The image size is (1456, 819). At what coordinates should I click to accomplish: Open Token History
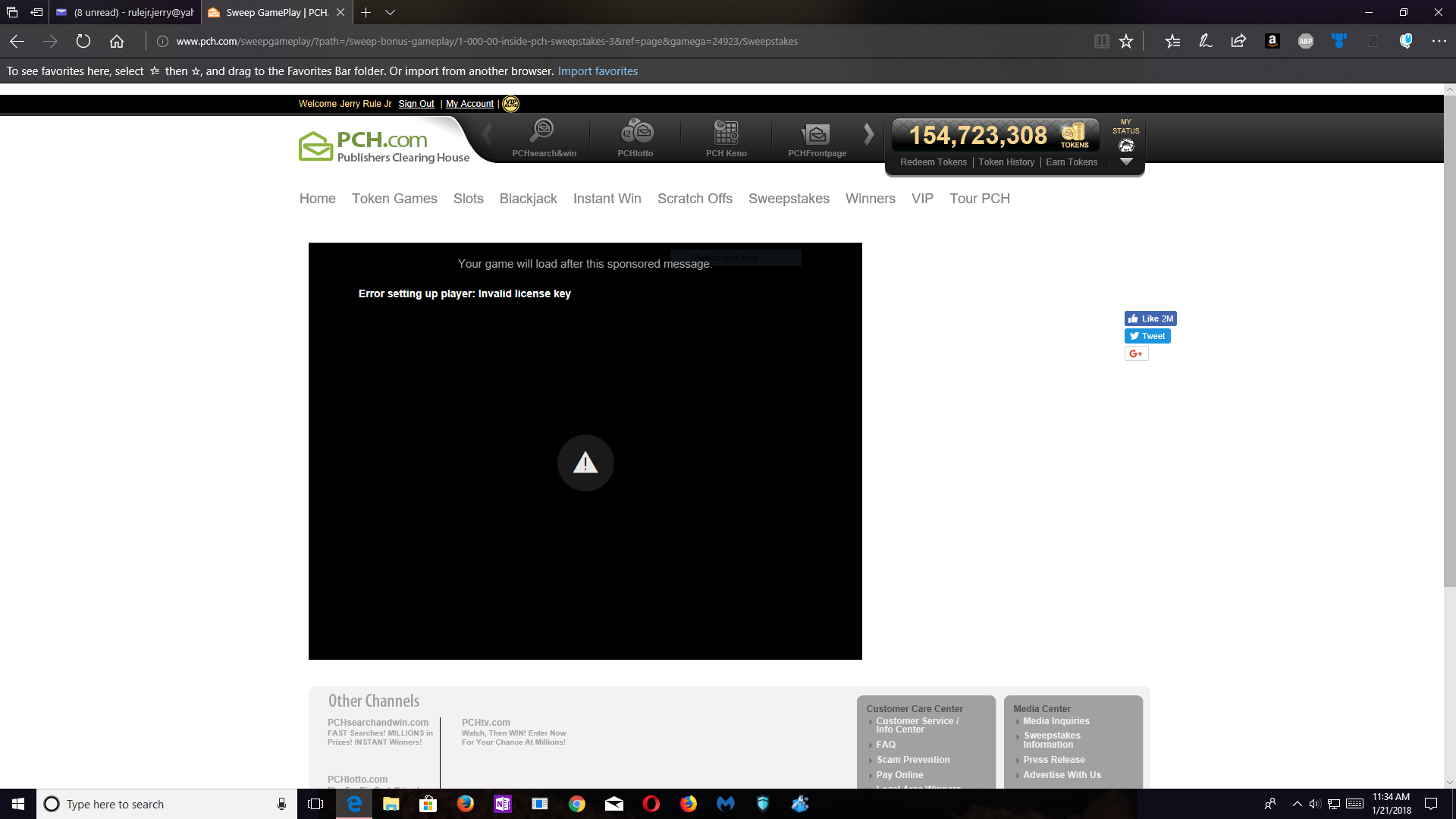coord(1006,162)
